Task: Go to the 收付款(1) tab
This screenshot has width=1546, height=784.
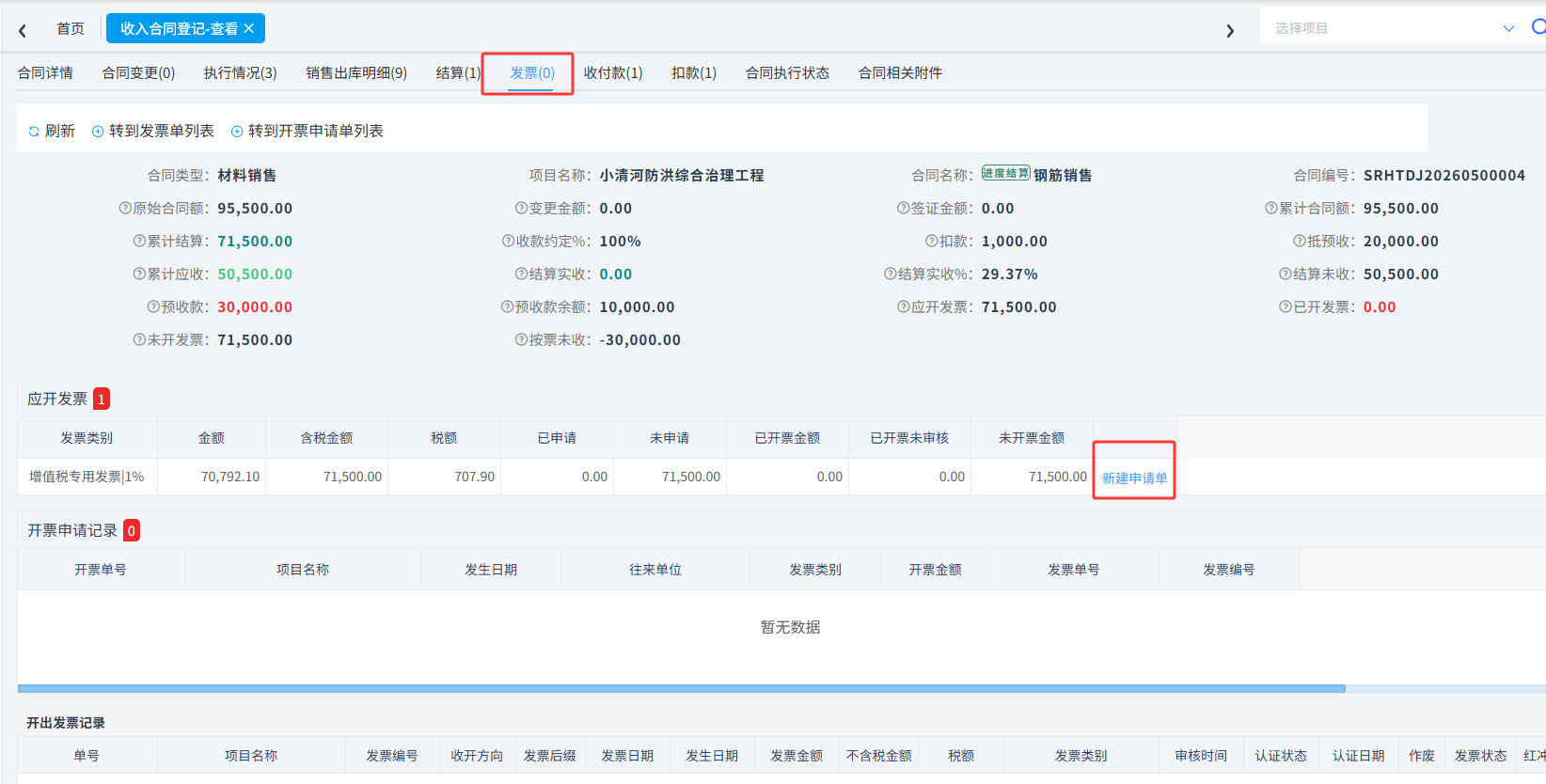Action: [x=613, y=72]
